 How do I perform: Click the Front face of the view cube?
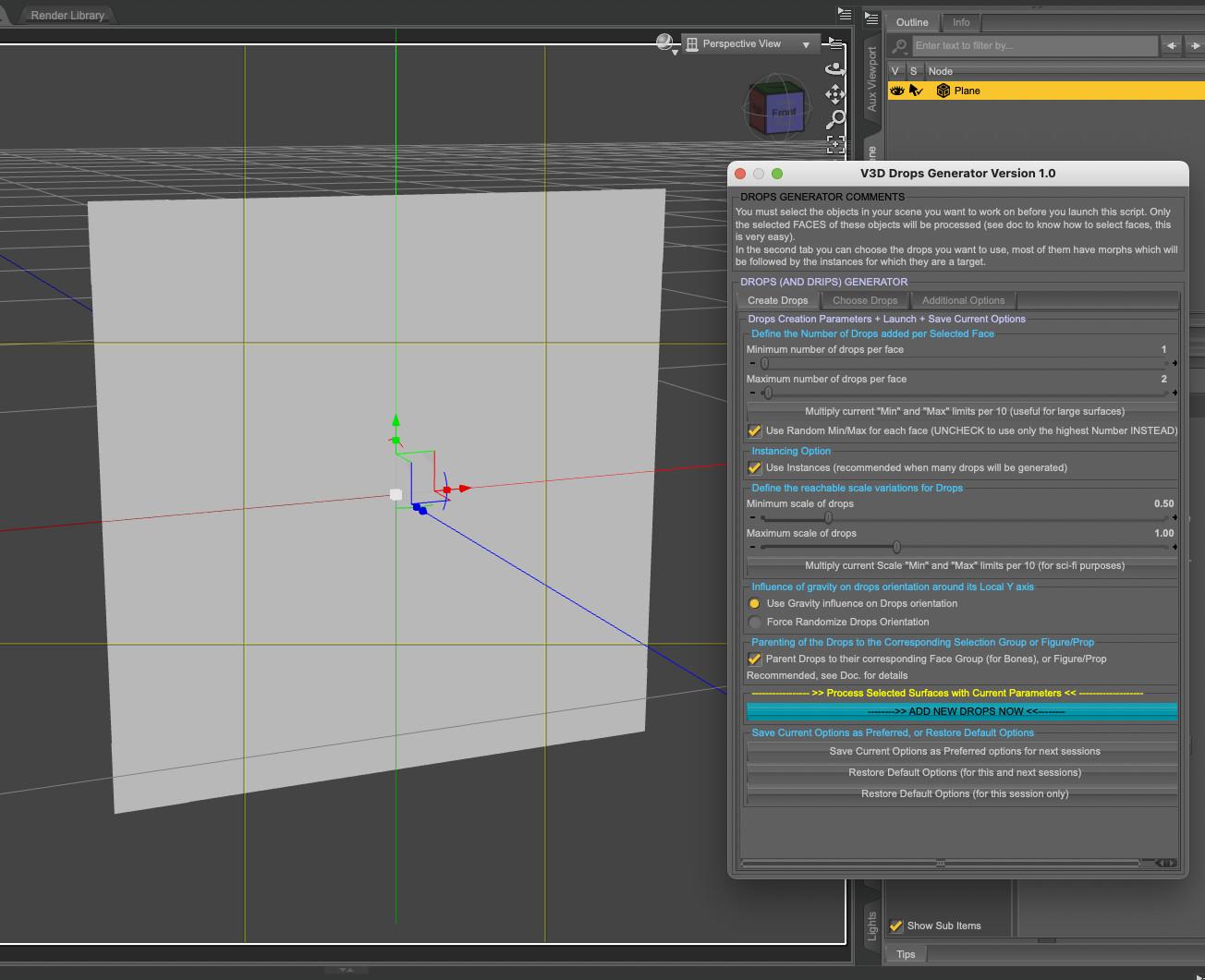(x=783, y=112)
